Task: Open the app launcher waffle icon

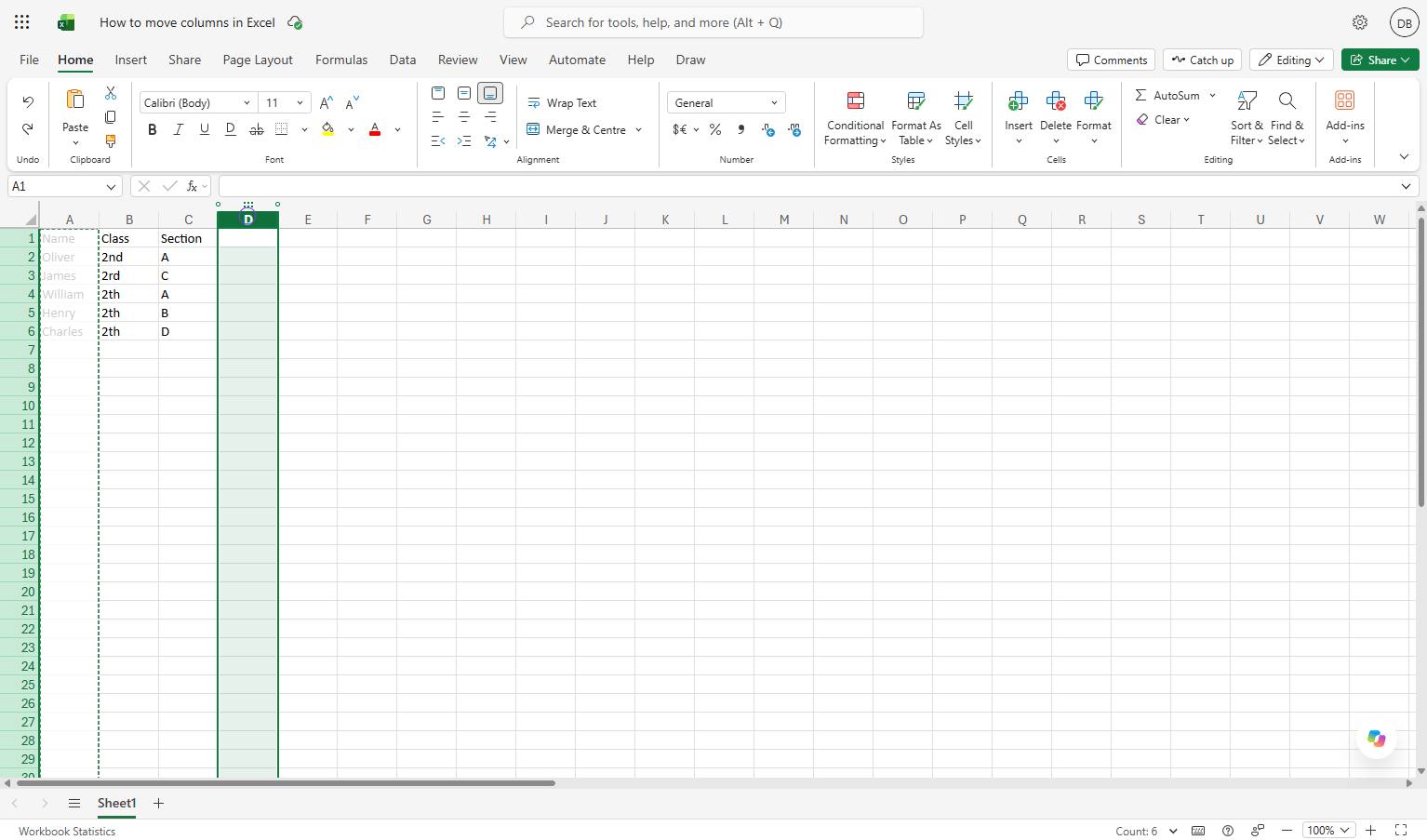Action: [x=22, y=22]
